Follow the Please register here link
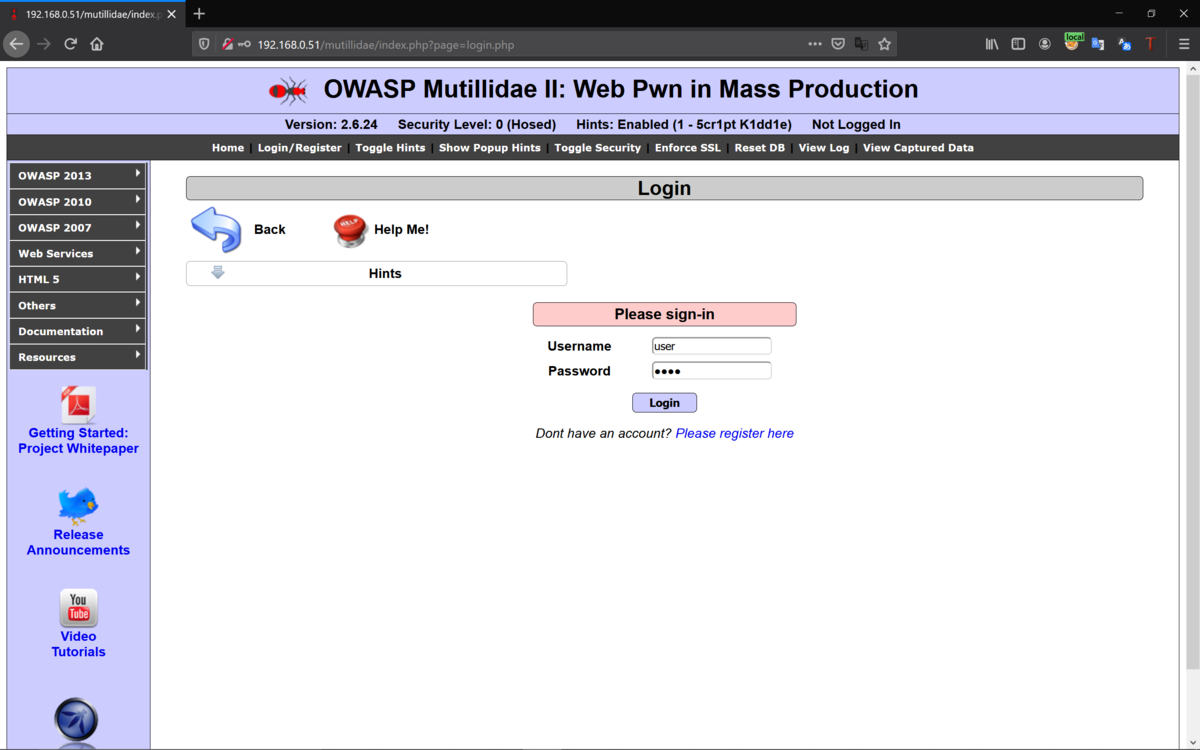 click(x=735, y=433)
